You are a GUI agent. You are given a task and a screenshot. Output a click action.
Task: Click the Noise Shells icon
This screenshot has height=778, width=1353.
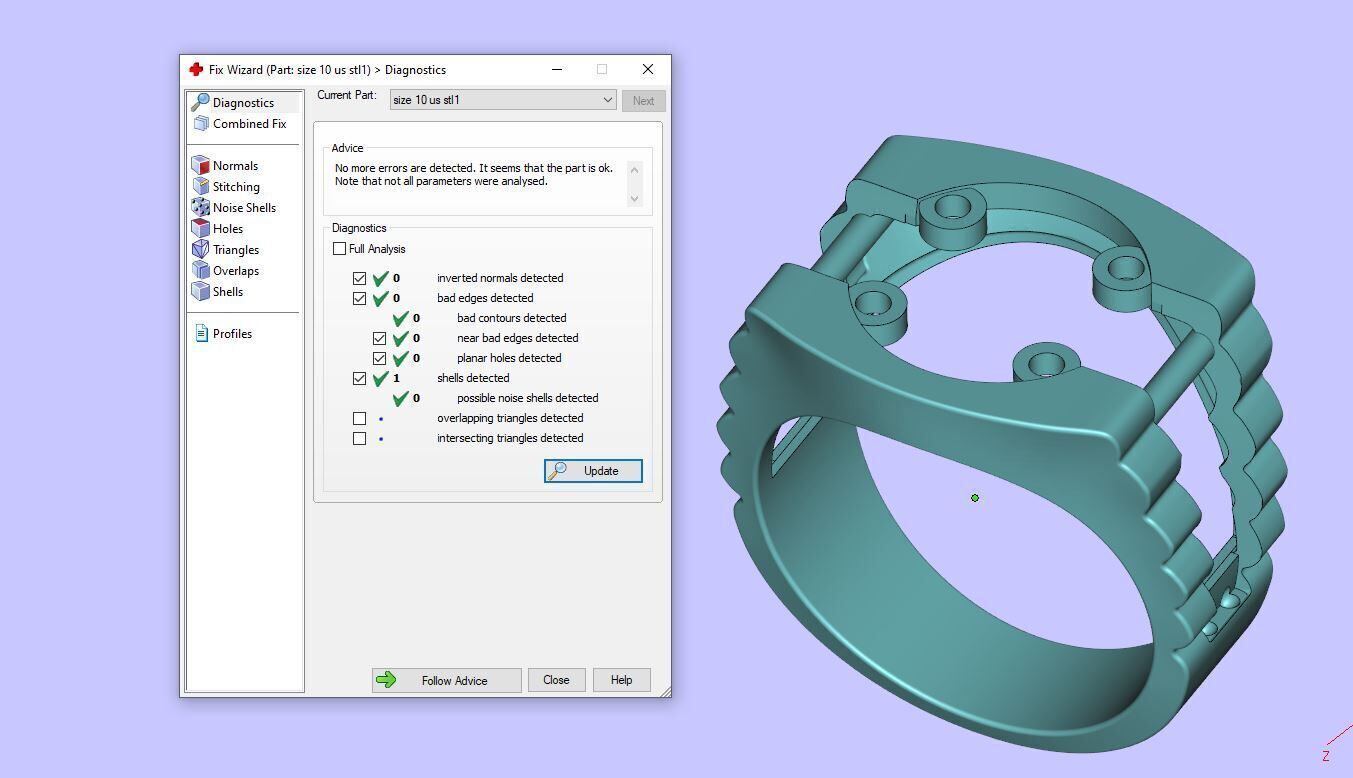click(x=201, y=208)
